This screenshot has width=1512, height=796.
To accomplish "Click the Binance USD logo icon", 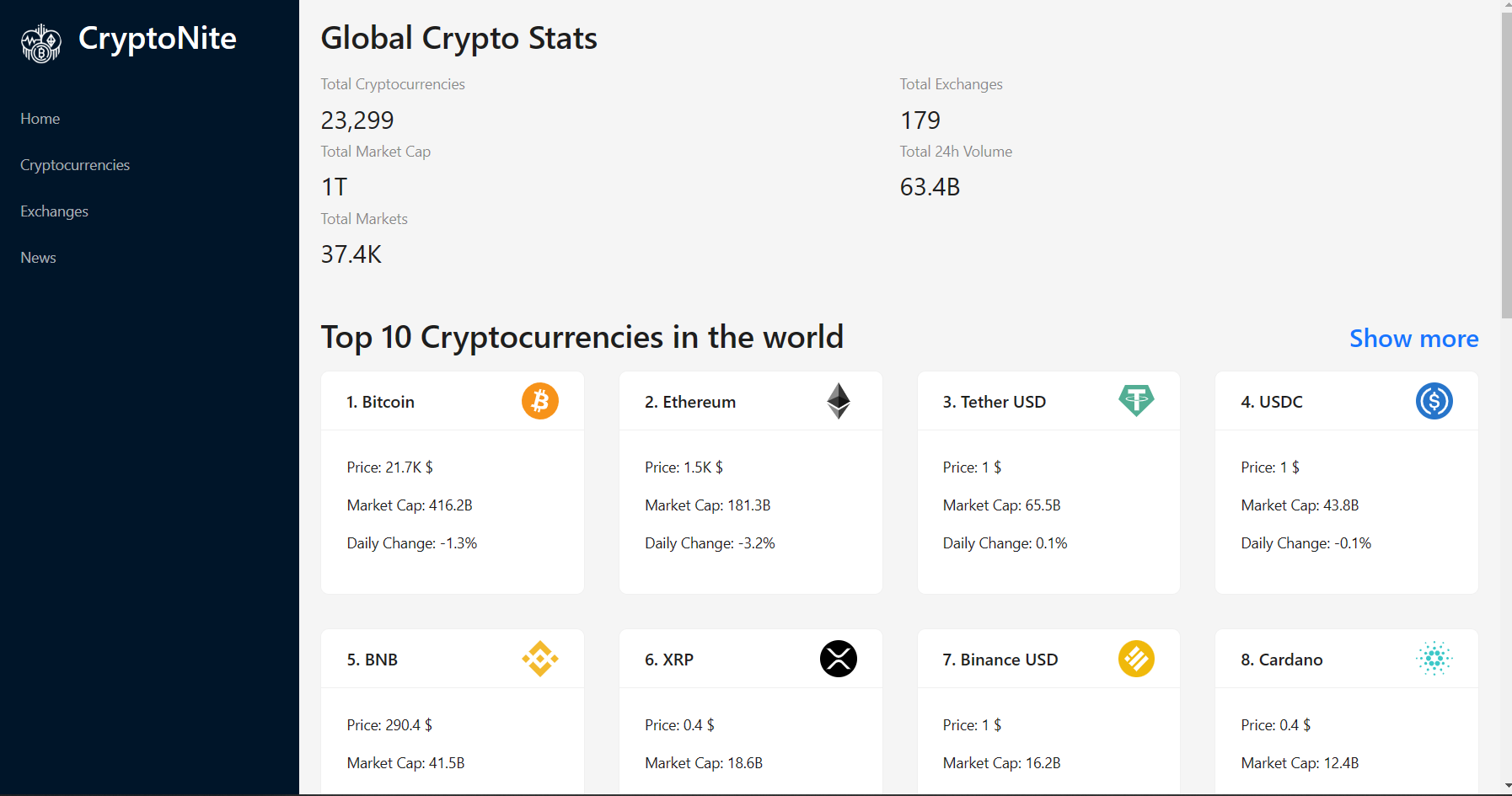I will pyautogui.click(x=1136, y=659).
